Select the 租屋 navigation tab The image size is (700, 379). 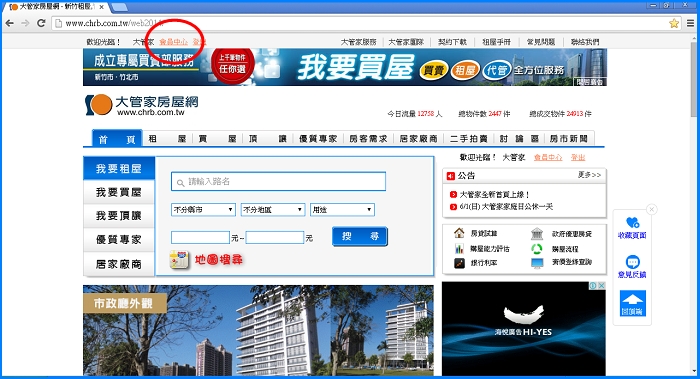[x=167, y=139]
